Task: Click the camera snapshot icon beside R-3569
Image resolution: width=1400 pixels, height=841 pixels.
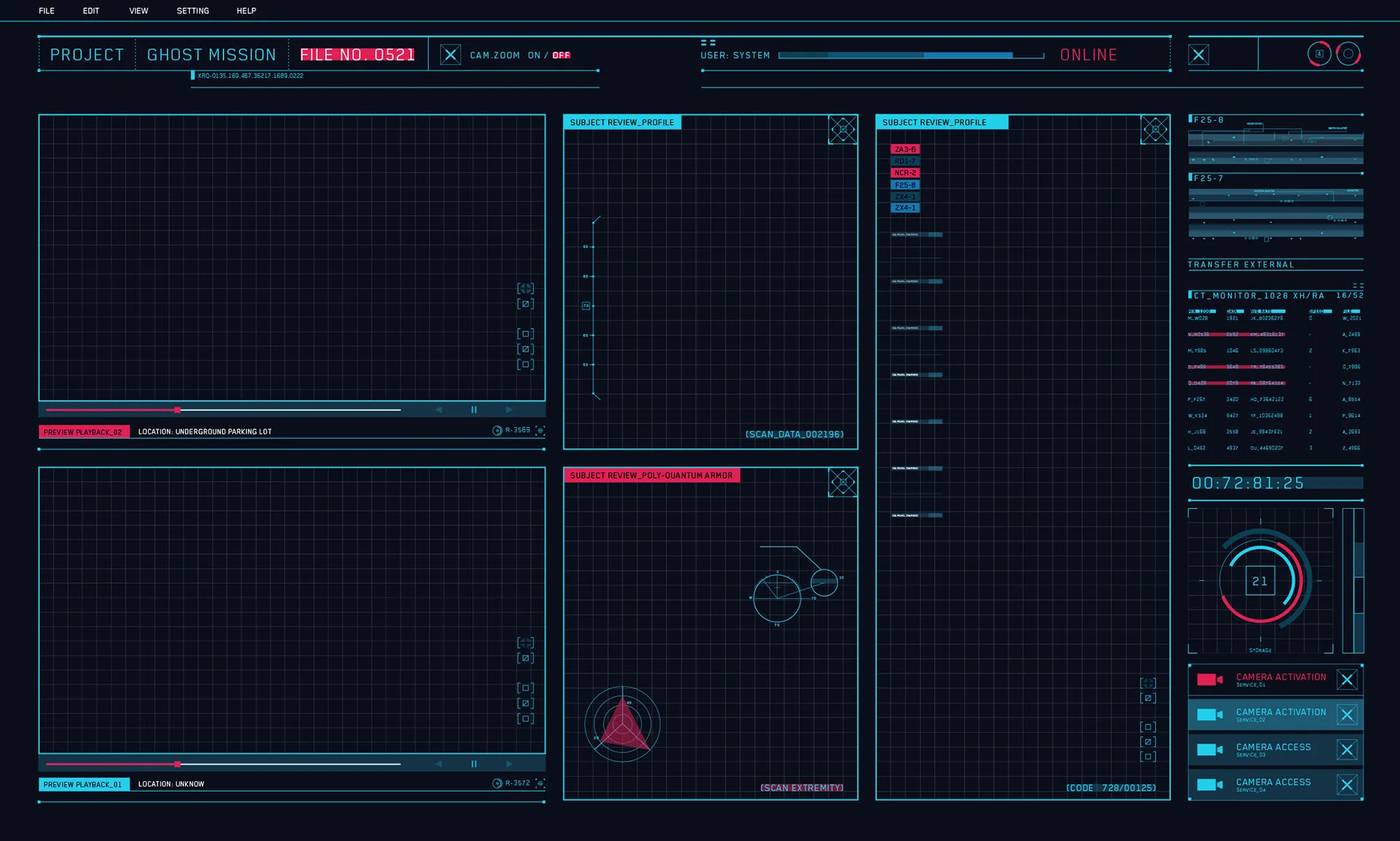Action: pyautogui.click(x=540, y=431)
